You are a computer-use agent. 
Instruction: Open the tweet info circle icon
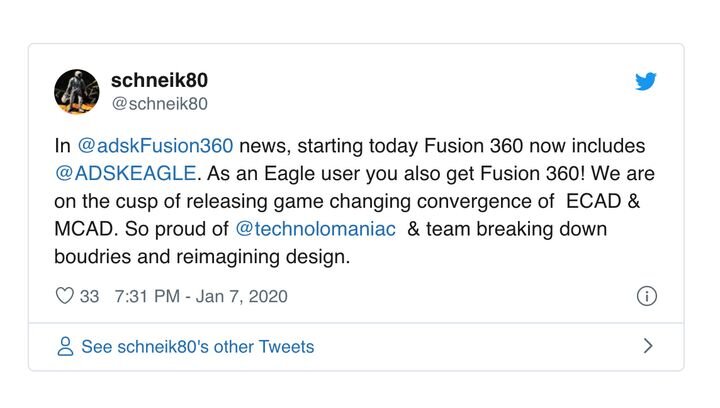pyautogui.click(x=646, y=296)
